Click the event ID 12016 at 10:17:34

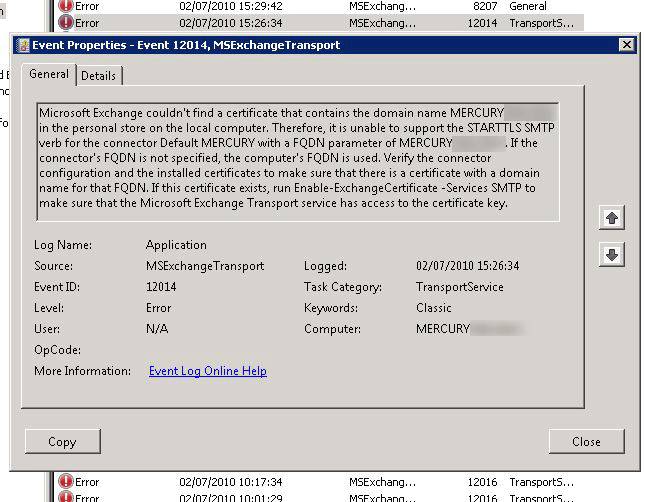[x=482, y=482]
